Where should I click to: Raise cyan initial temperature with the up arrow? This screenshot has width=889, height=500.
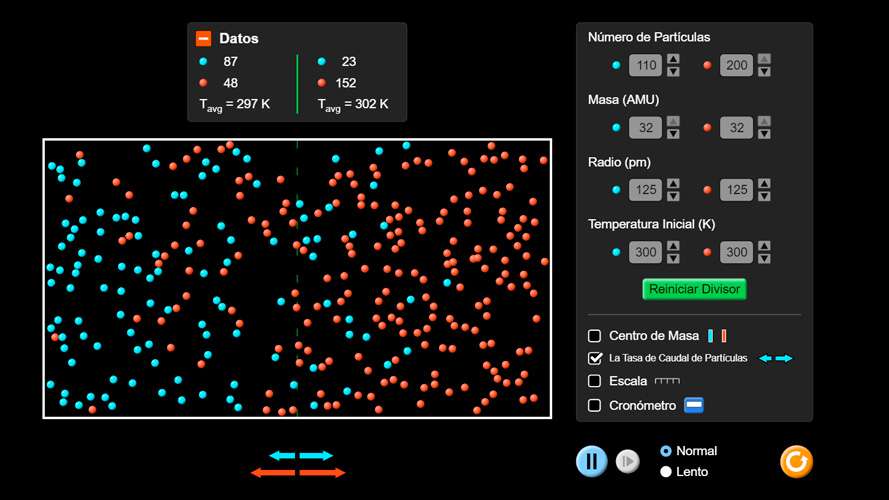[x=673, y=246]
